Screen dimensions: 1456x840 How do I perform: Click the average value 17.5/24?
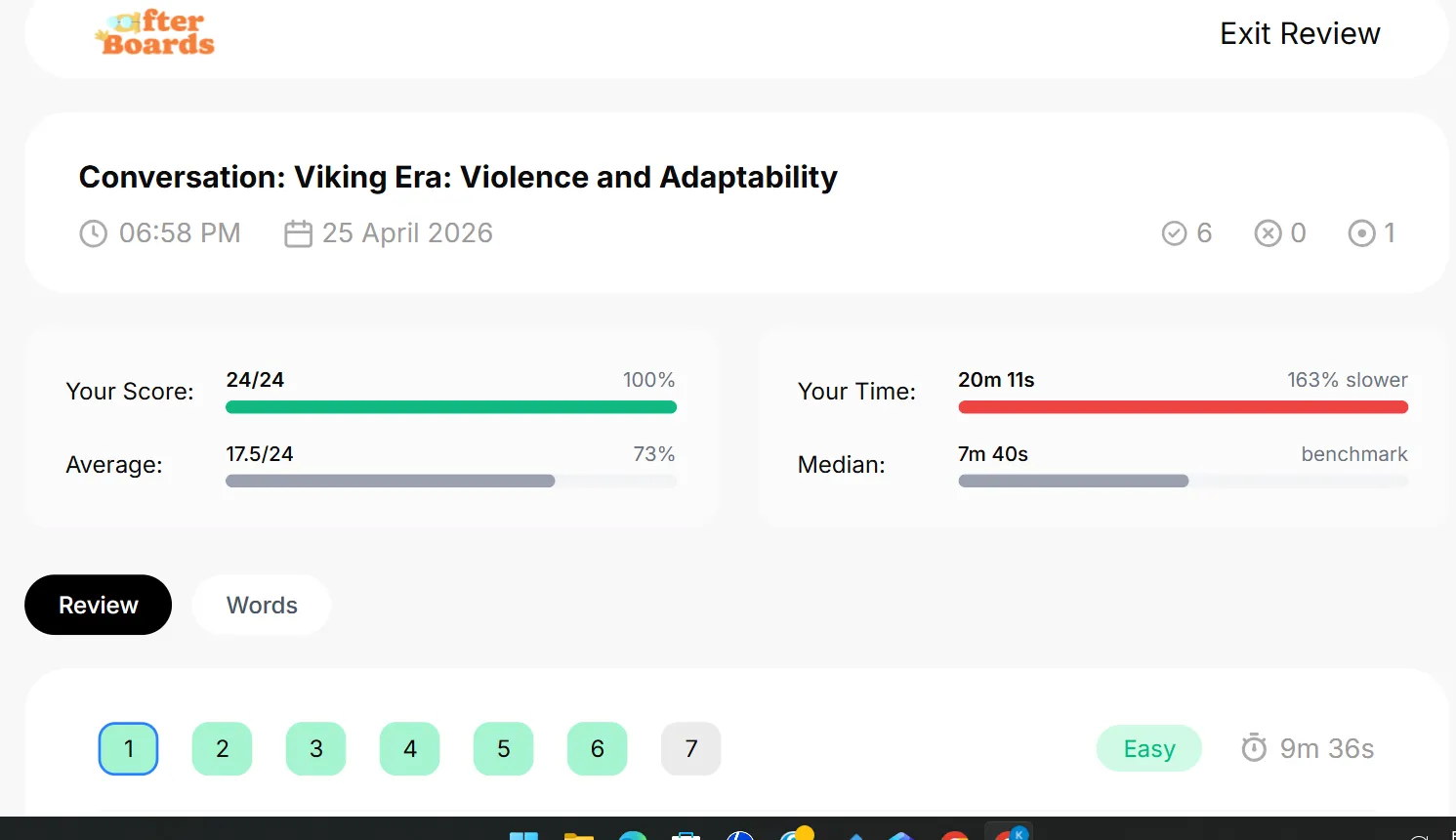click(260, 454)
